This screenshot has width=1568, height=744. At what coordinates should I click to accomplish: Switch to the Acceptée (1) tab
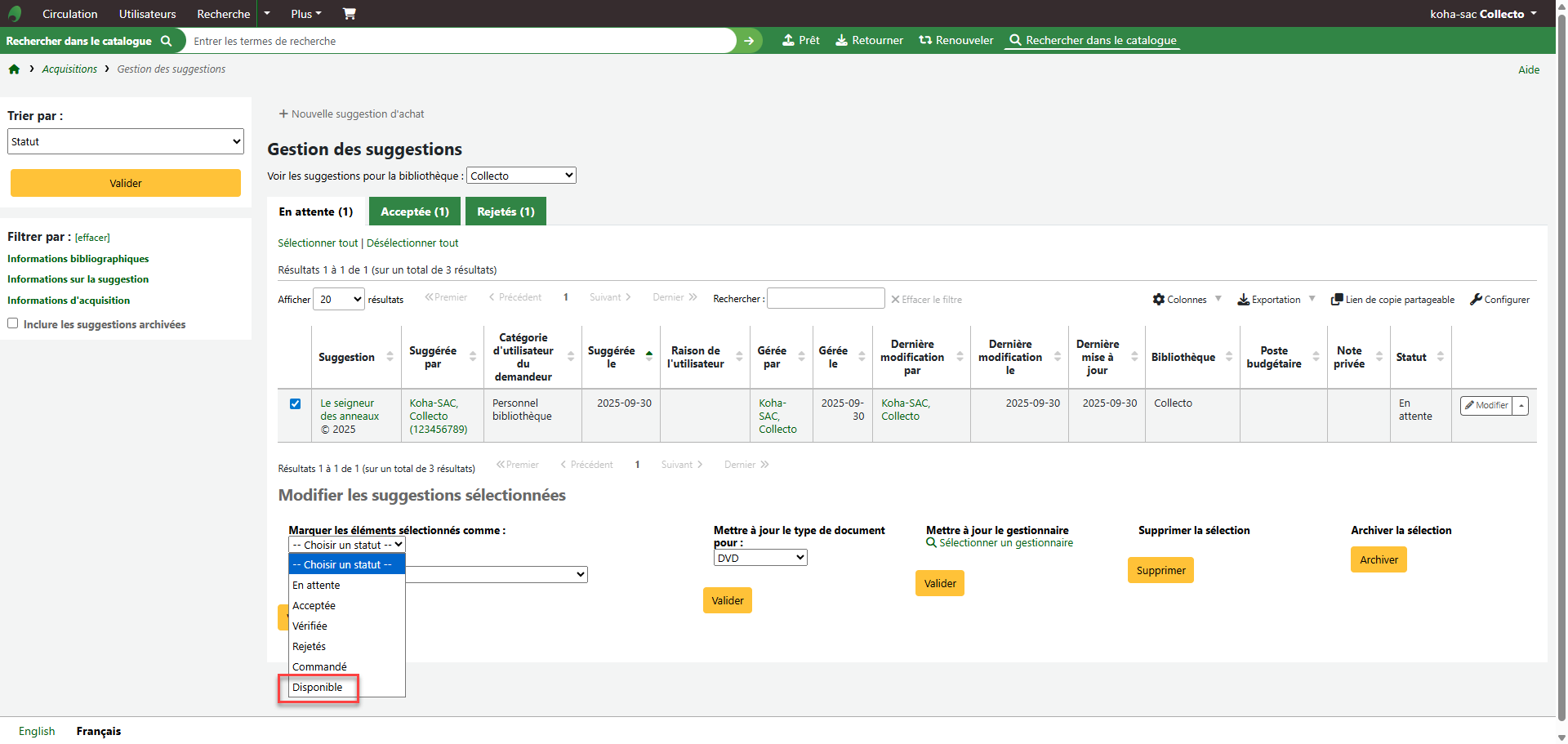click(x=415, y=212)
